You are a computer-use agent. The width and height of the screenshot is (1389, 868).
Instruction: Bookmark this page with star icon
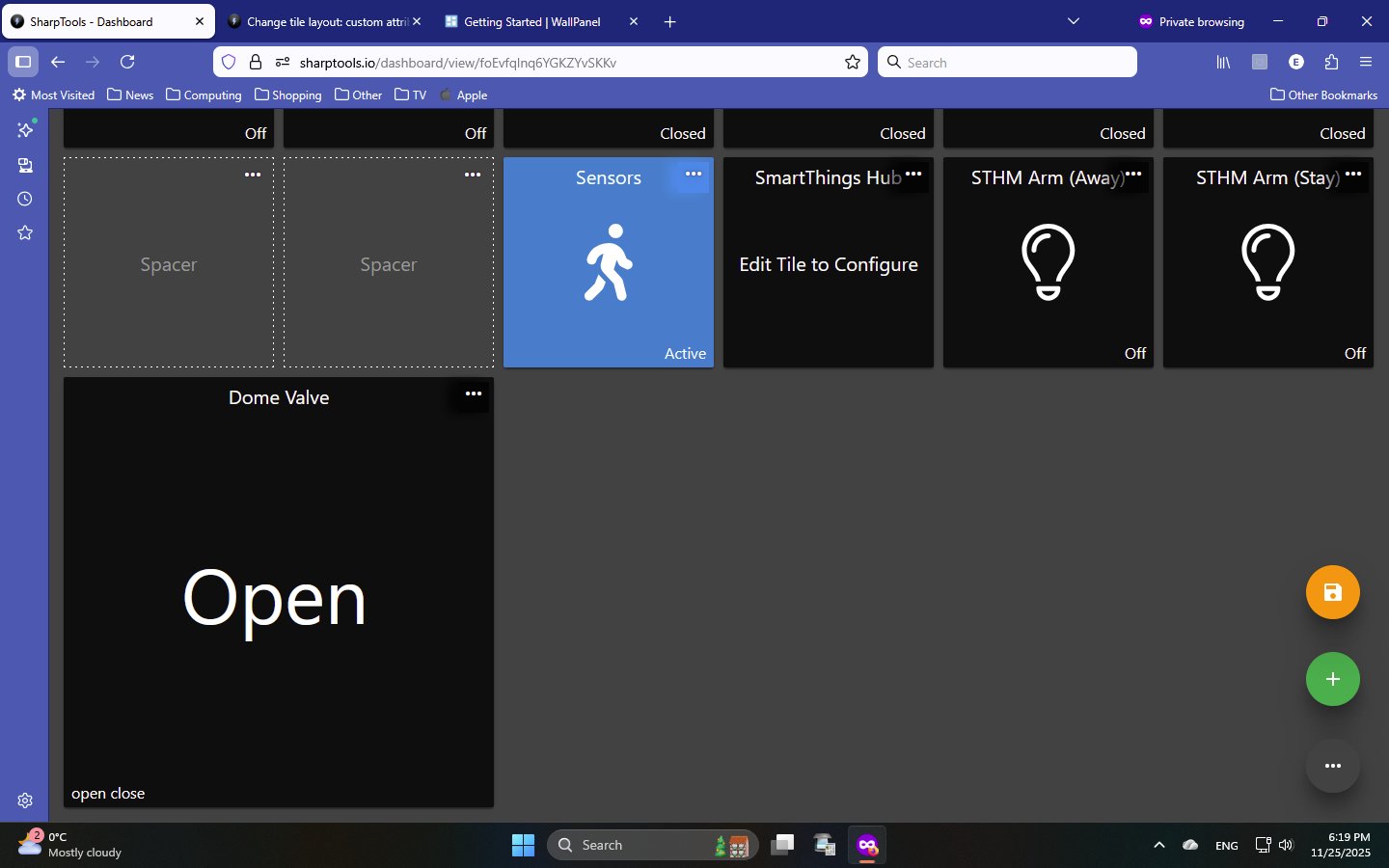[x=853, y=62]
